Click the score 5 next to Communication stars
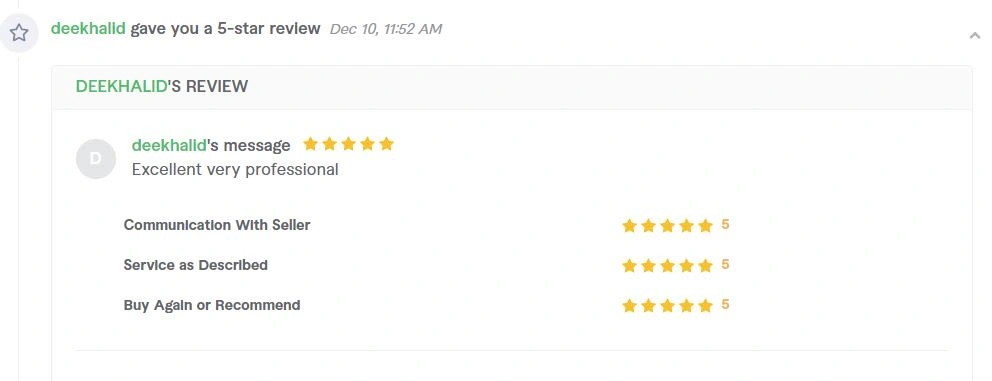The image size is (992, 381). coord(725,225)
